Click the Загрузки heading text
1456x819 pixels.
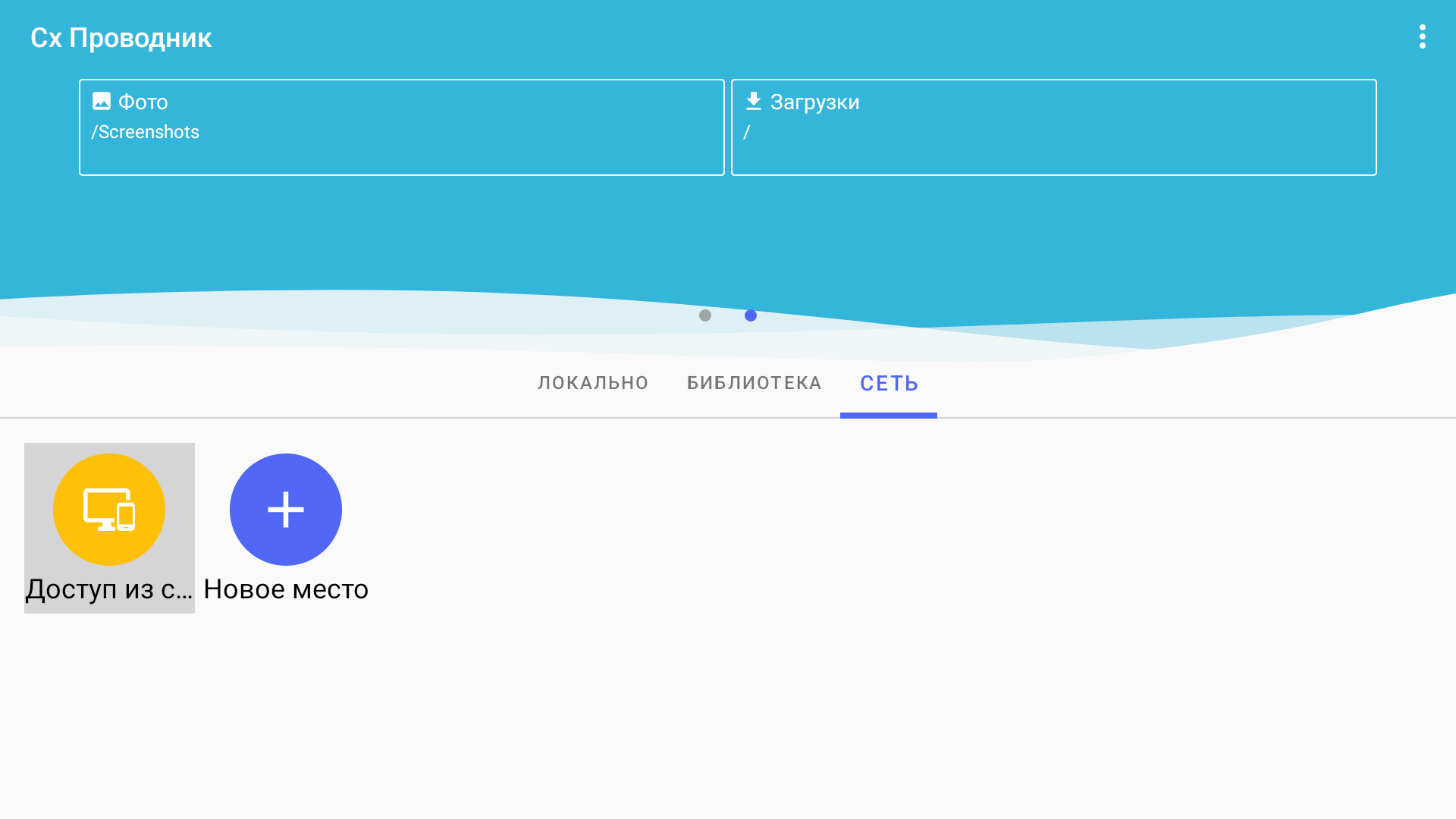tap(814, 102)
